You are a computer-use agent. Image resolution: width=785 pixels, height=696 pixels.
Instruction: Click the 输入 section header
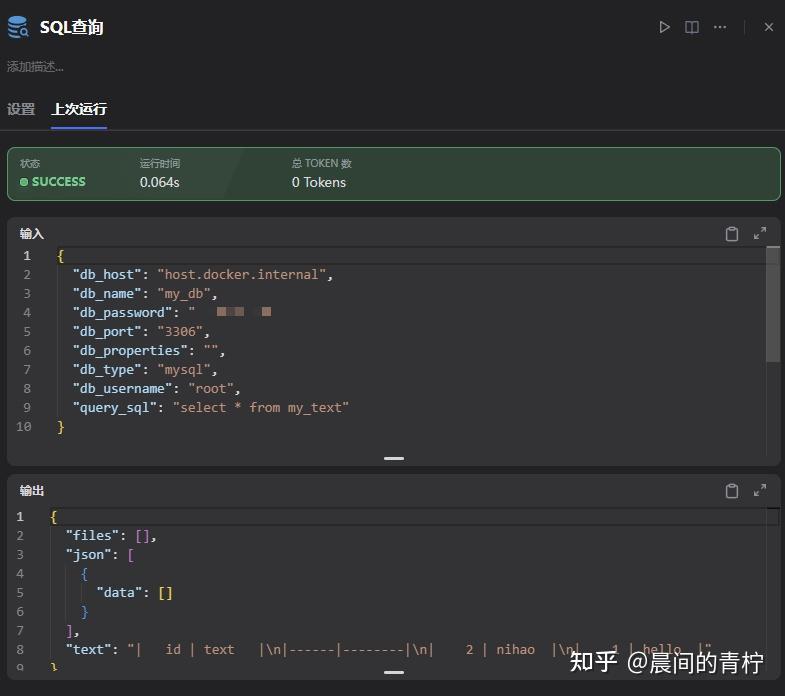tap(32, 234)
